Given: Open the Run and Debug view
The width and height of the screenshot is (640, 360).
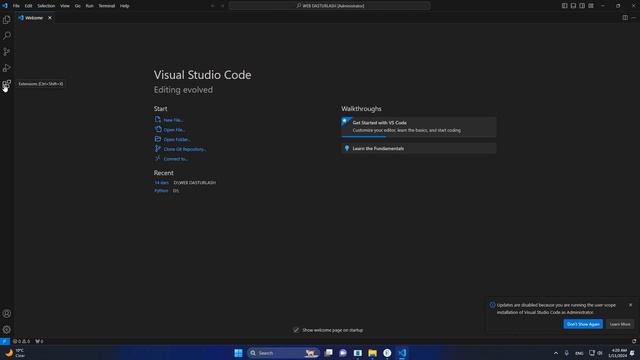Looking at the screenshot, I should click(7, 68).
